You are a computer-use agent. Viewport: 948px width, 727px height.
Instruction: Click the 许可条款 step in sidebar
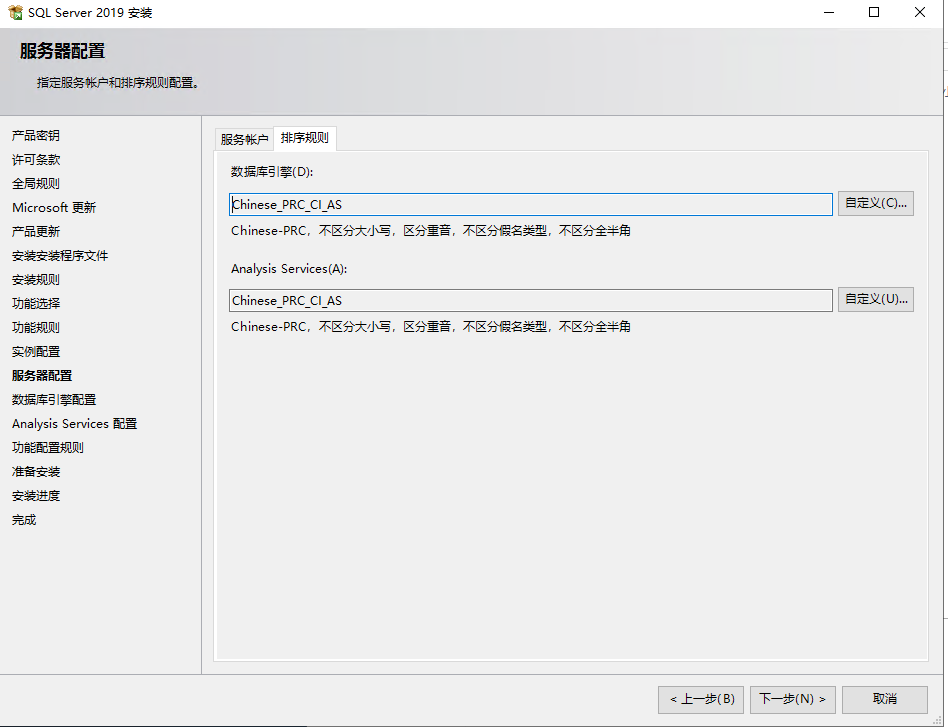36,160
